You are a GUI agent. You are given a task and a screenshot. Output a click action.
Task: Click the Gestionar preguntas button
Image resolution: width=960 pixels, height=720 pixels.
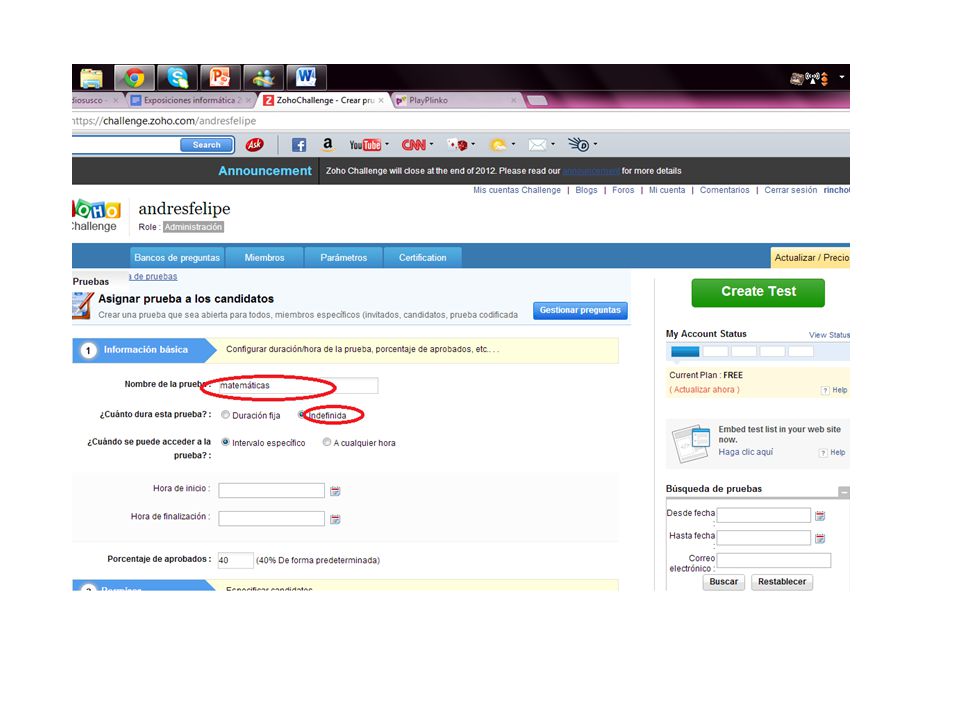coord(580,310)
